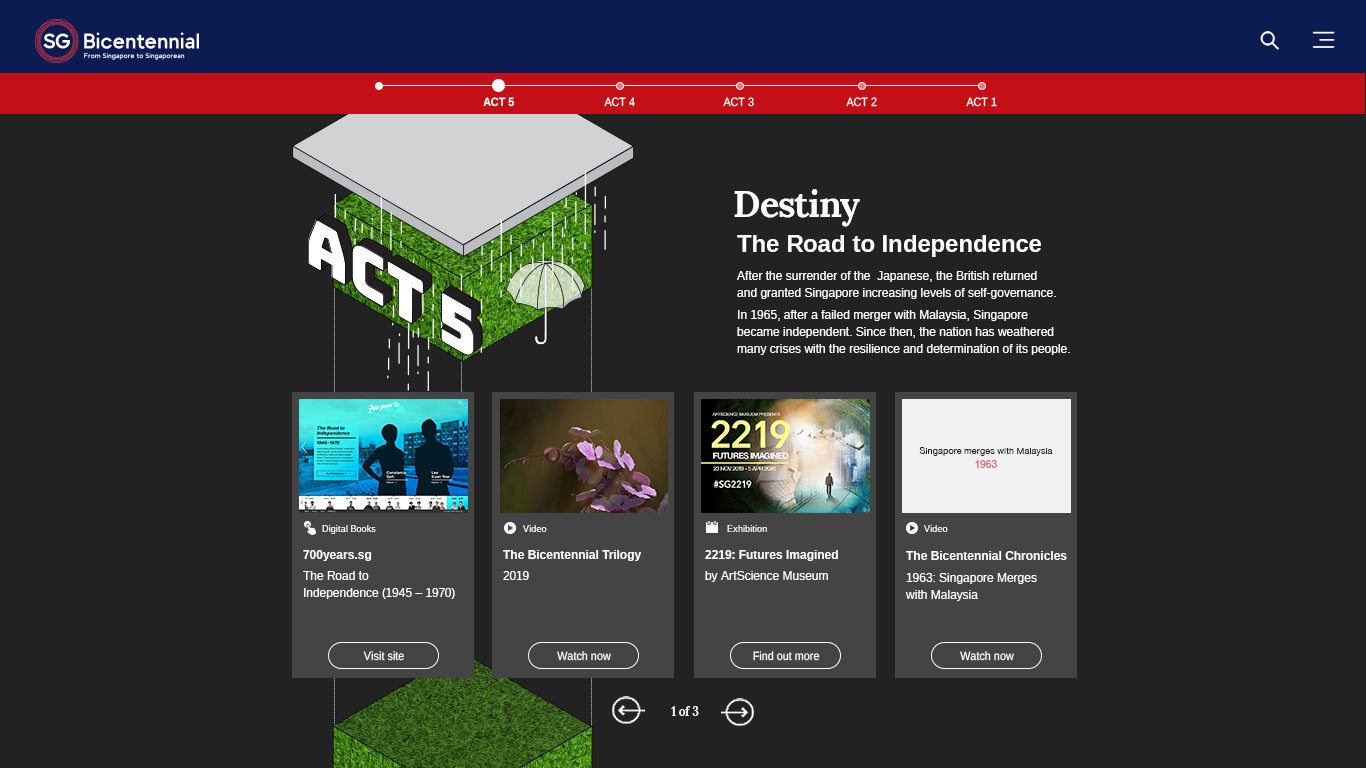1366x768 pixels.
Task: Open the 2219 Futures Imagined thumbnail
Action: pyautogui.click(x=785, y=456)
